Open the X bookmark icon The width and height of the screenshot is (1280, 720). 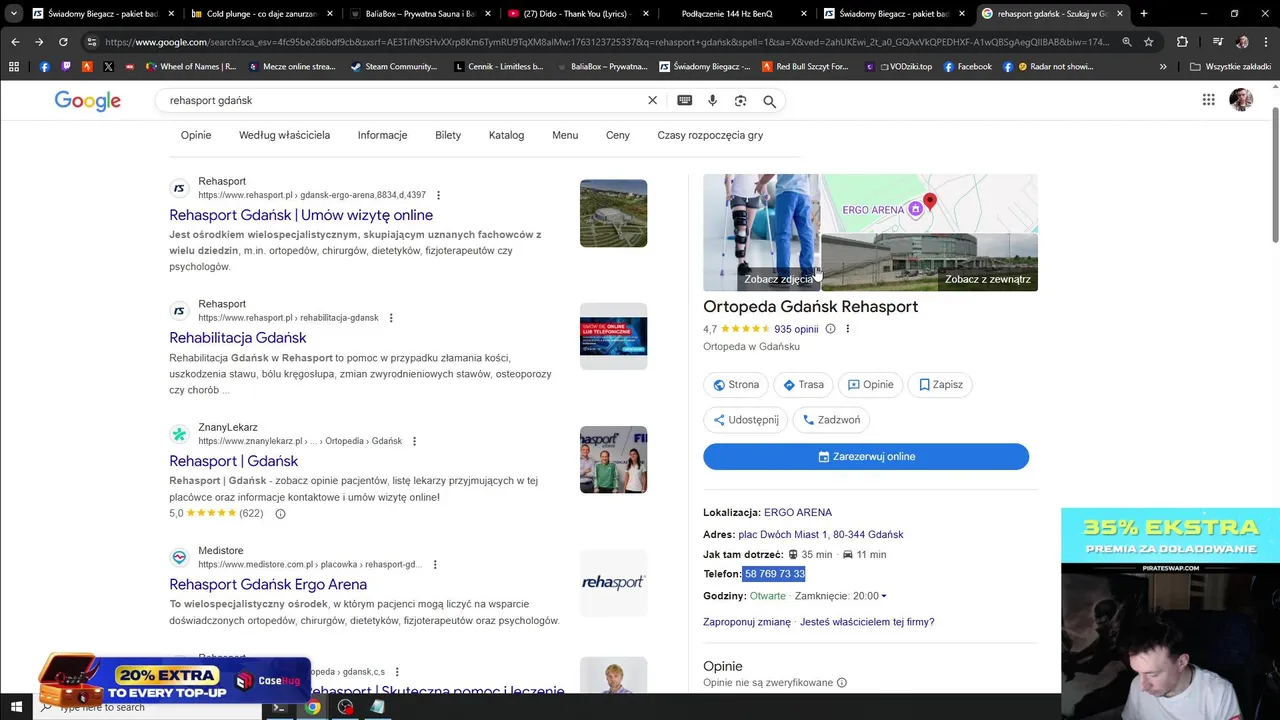tap(108, 67)
